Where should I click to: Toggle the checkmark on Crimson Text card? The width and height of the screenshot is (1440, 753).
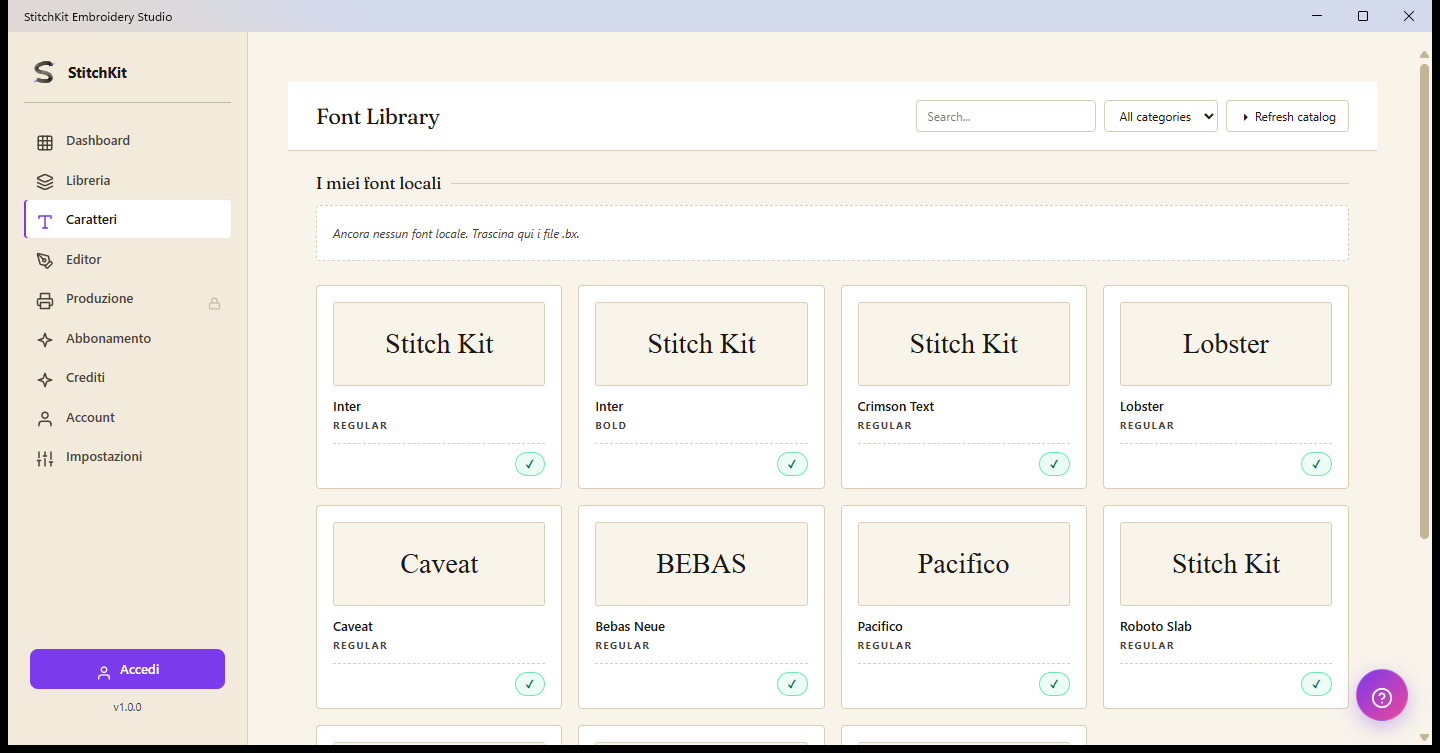click(x=1054, y=464)
